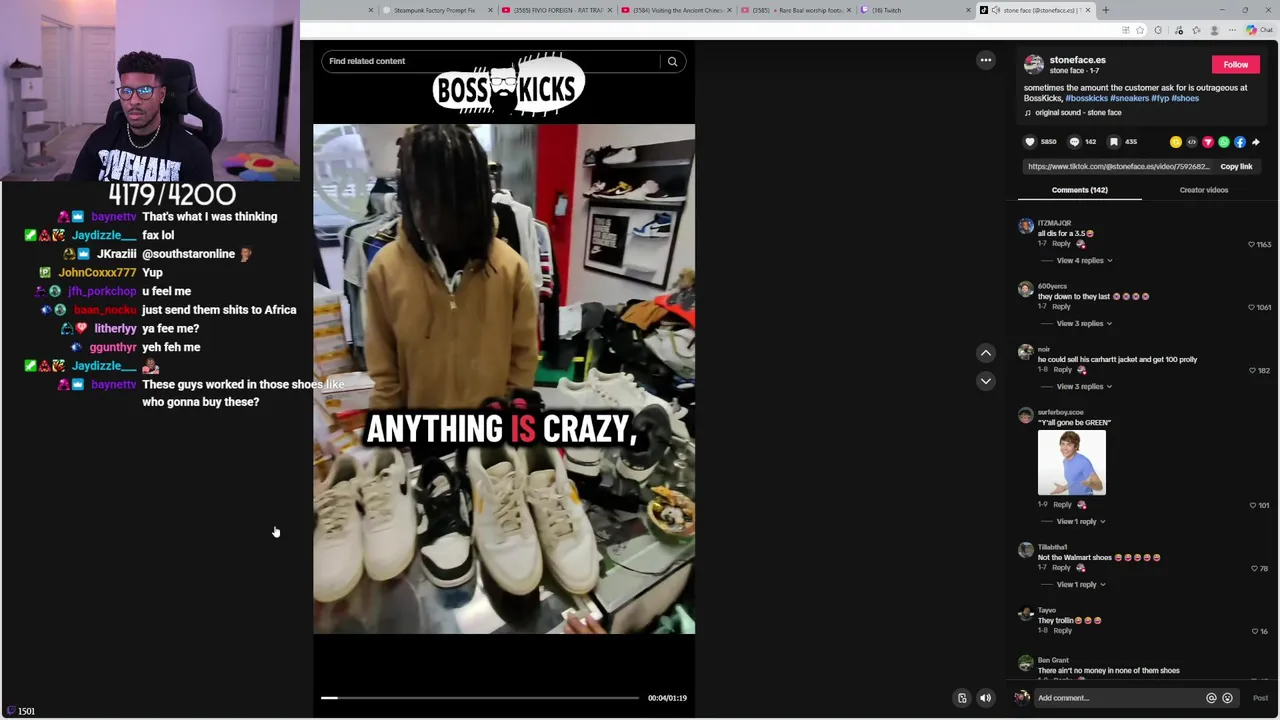Open the embed code icon
The width and height of the screenshot is (1280, 720).
point(1192,142)
